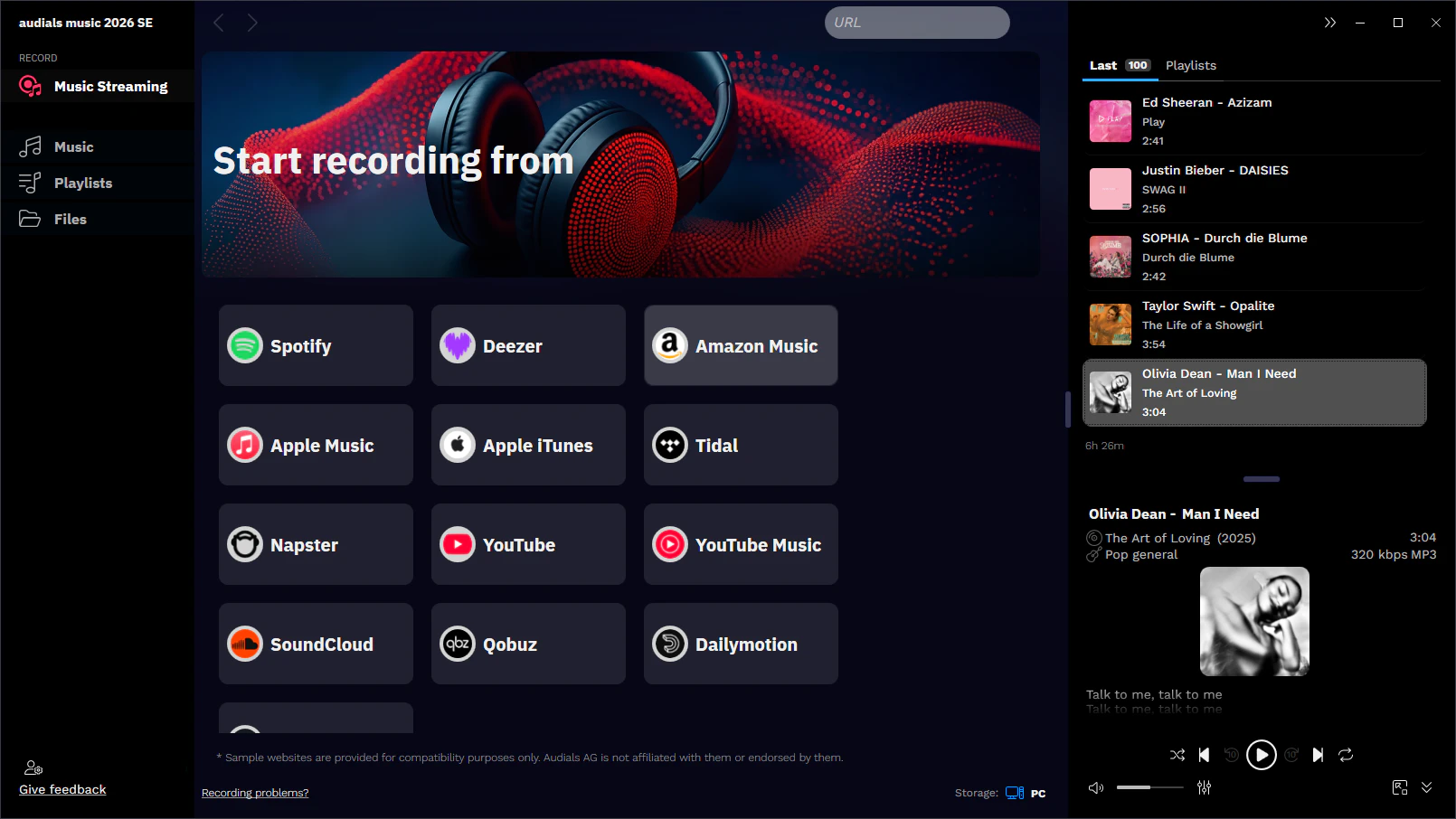Select Ed Sheeran - Azizam track

(x=1253, y=121)
